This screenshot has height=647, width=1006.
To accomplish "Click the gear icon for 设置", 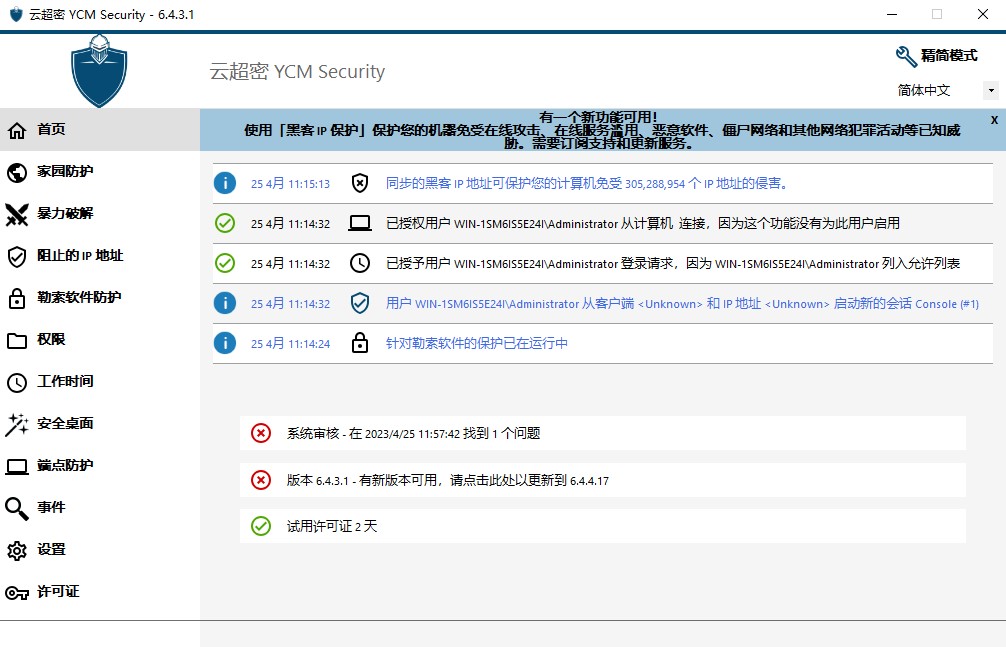I will 17,551.
